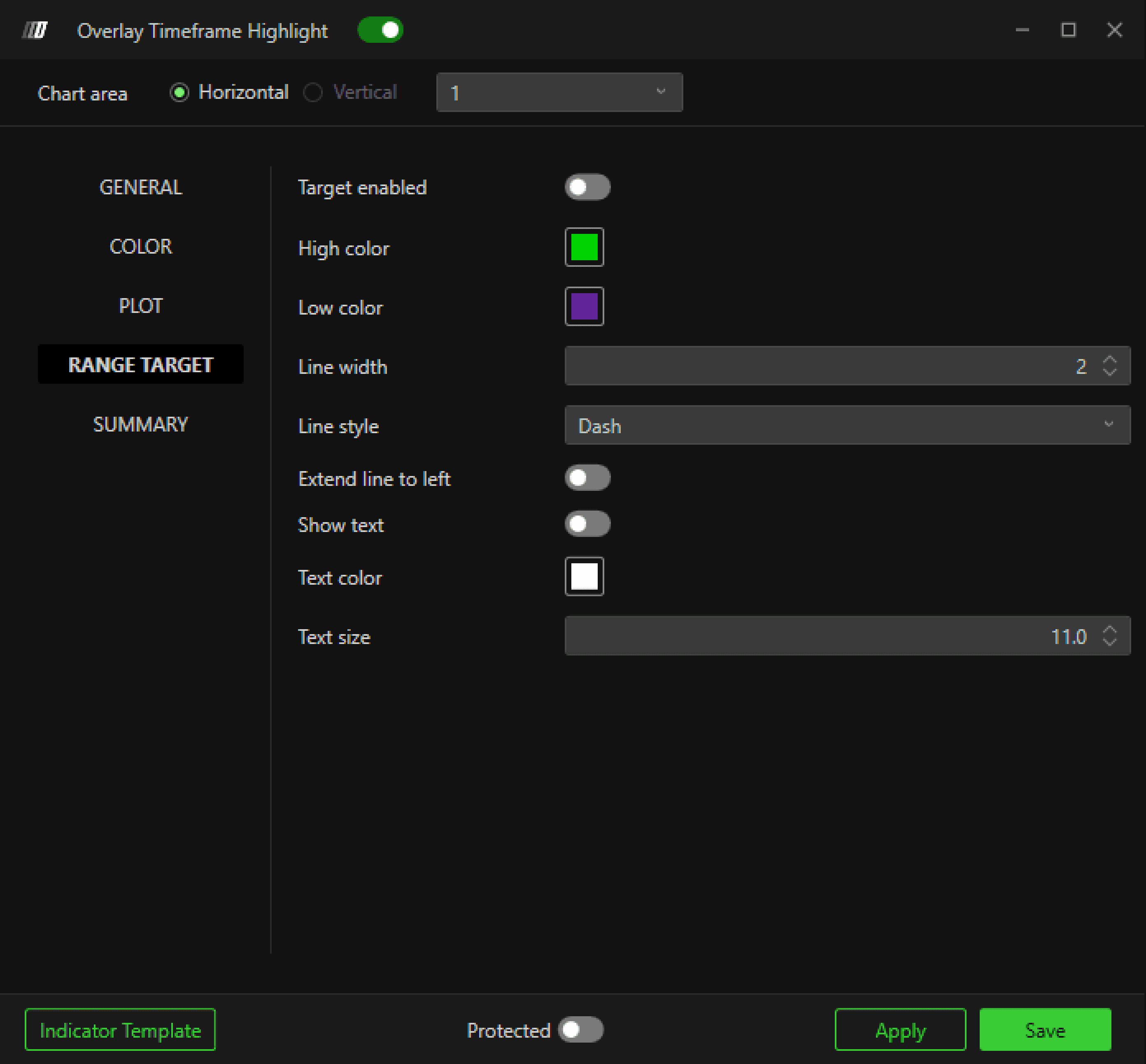
Task: Expand the Line style Dash dropdown
Action: 847,425
